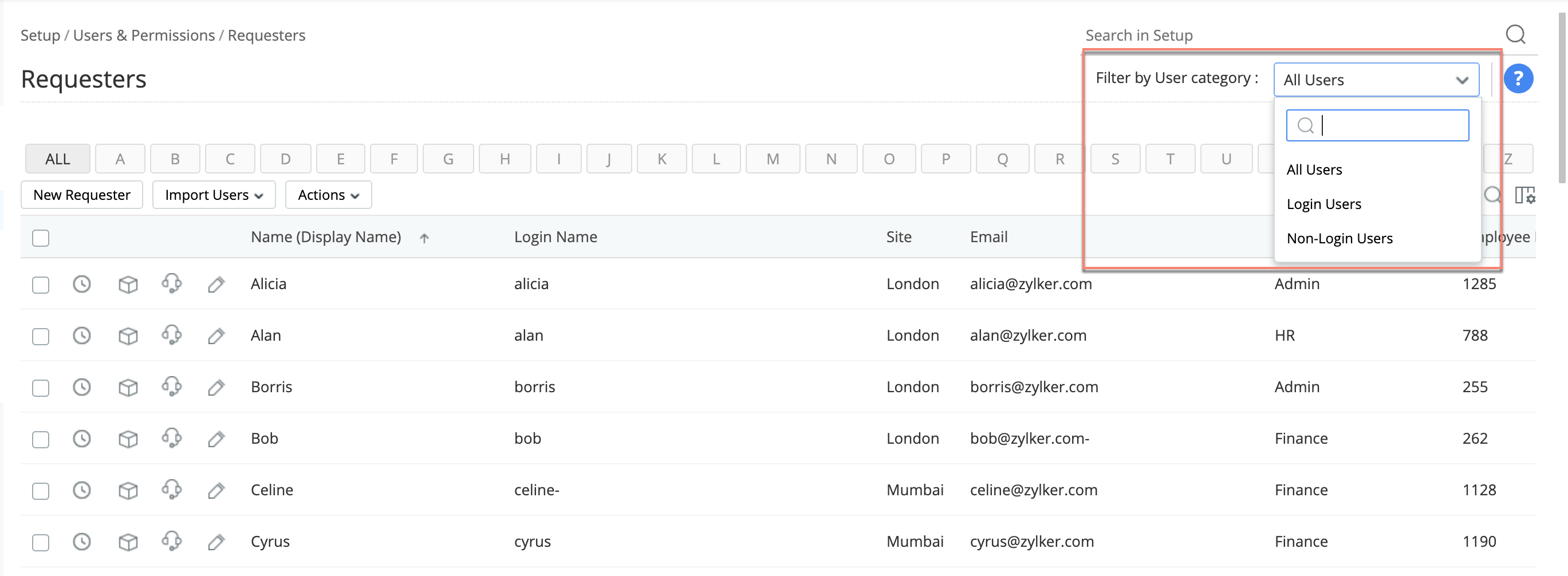
Task: Click the asset cube icon for Borris
Action: coord(128,387)
